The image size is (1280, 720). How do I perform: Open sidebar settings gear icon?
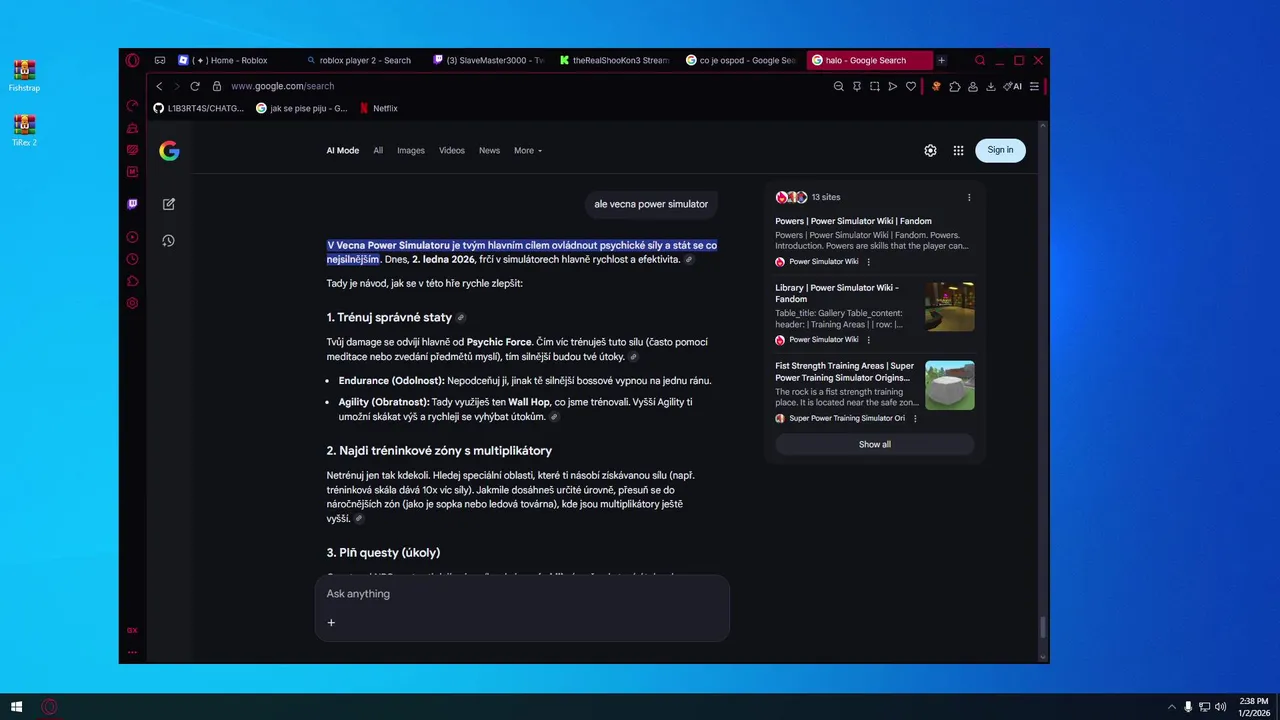coord(132,303)
